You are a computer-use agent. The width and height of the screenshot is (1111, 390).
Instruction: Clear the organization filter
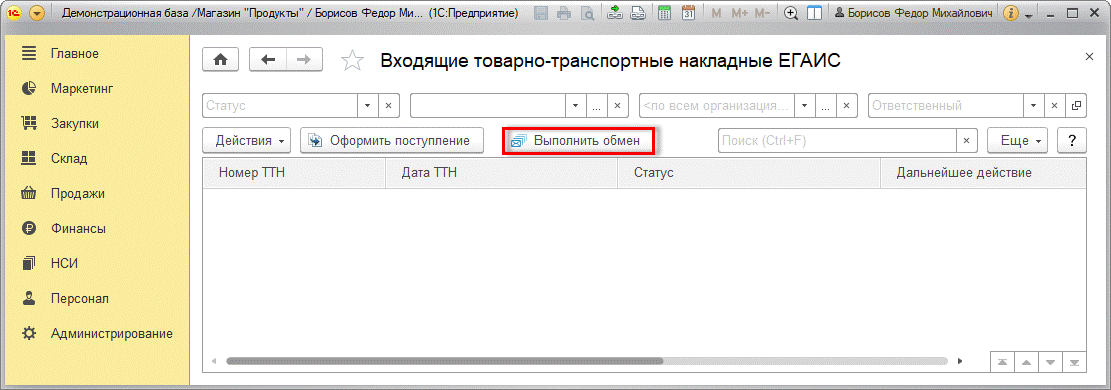coord(847,106)
